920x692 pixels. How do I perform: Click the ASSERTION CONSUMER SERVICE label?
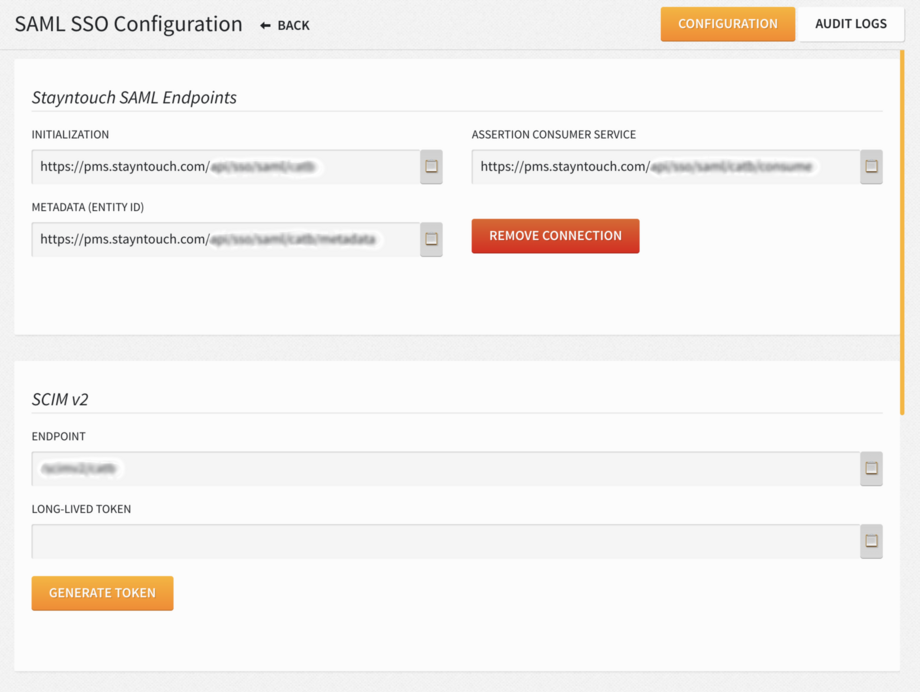(554, 134)
